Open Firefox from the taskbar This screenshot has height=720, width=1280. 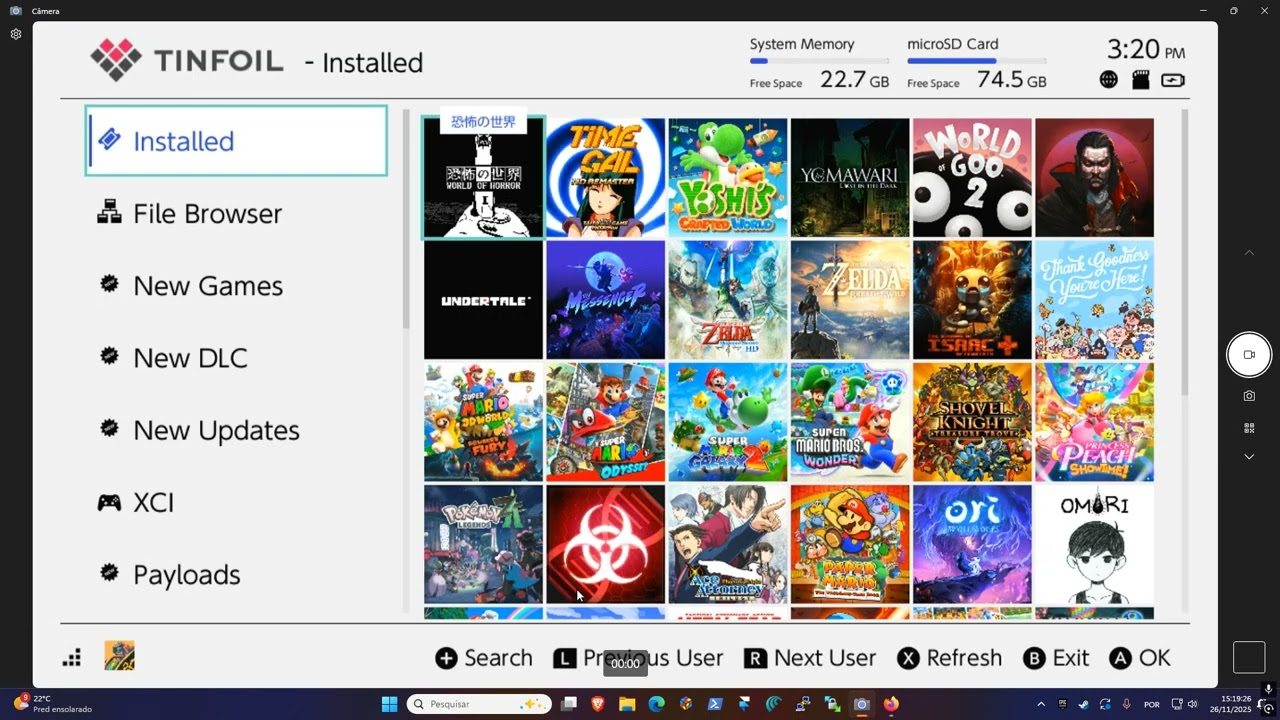(890, 704)
